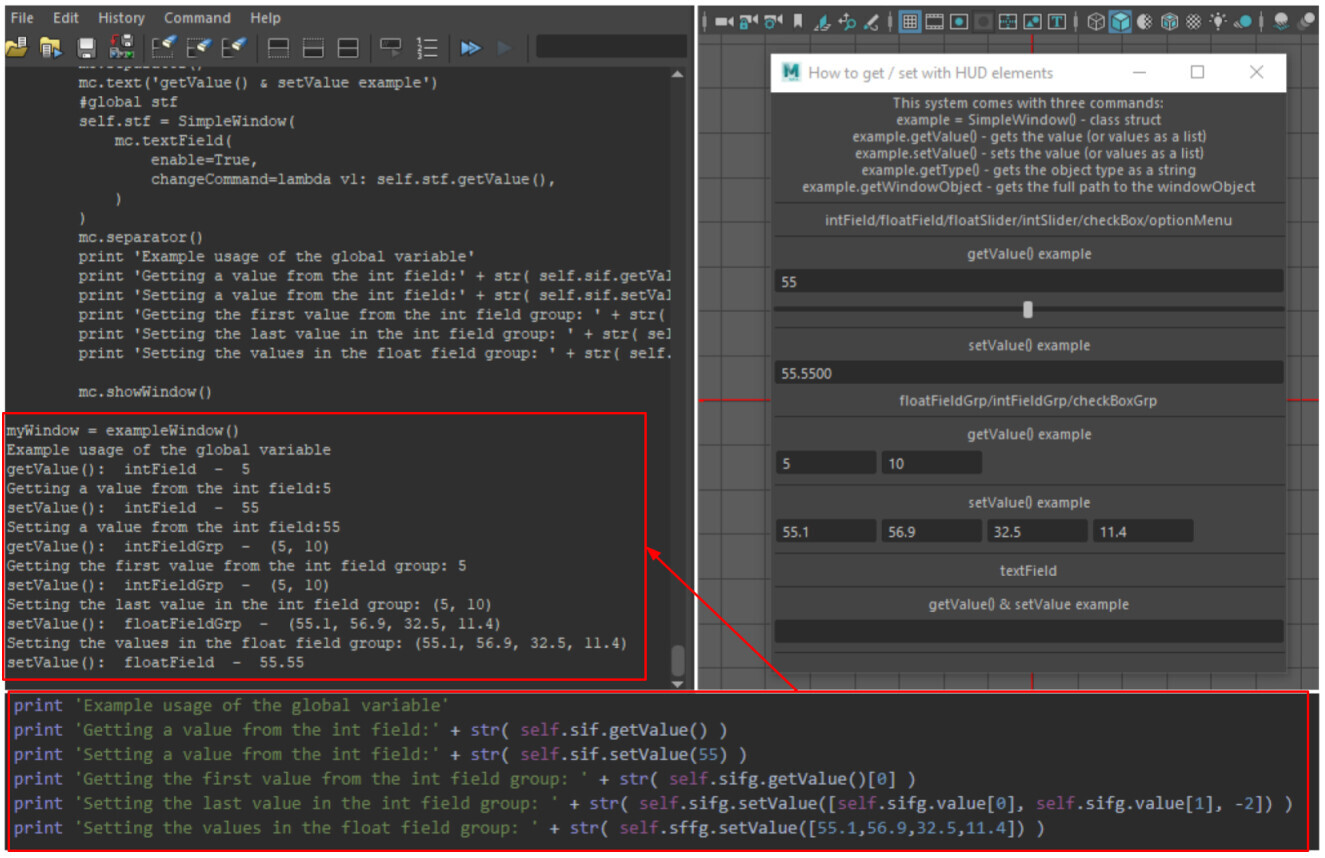1325x858 pixels.
Task: Click the Clear All eraser icon
Action: 233,47
